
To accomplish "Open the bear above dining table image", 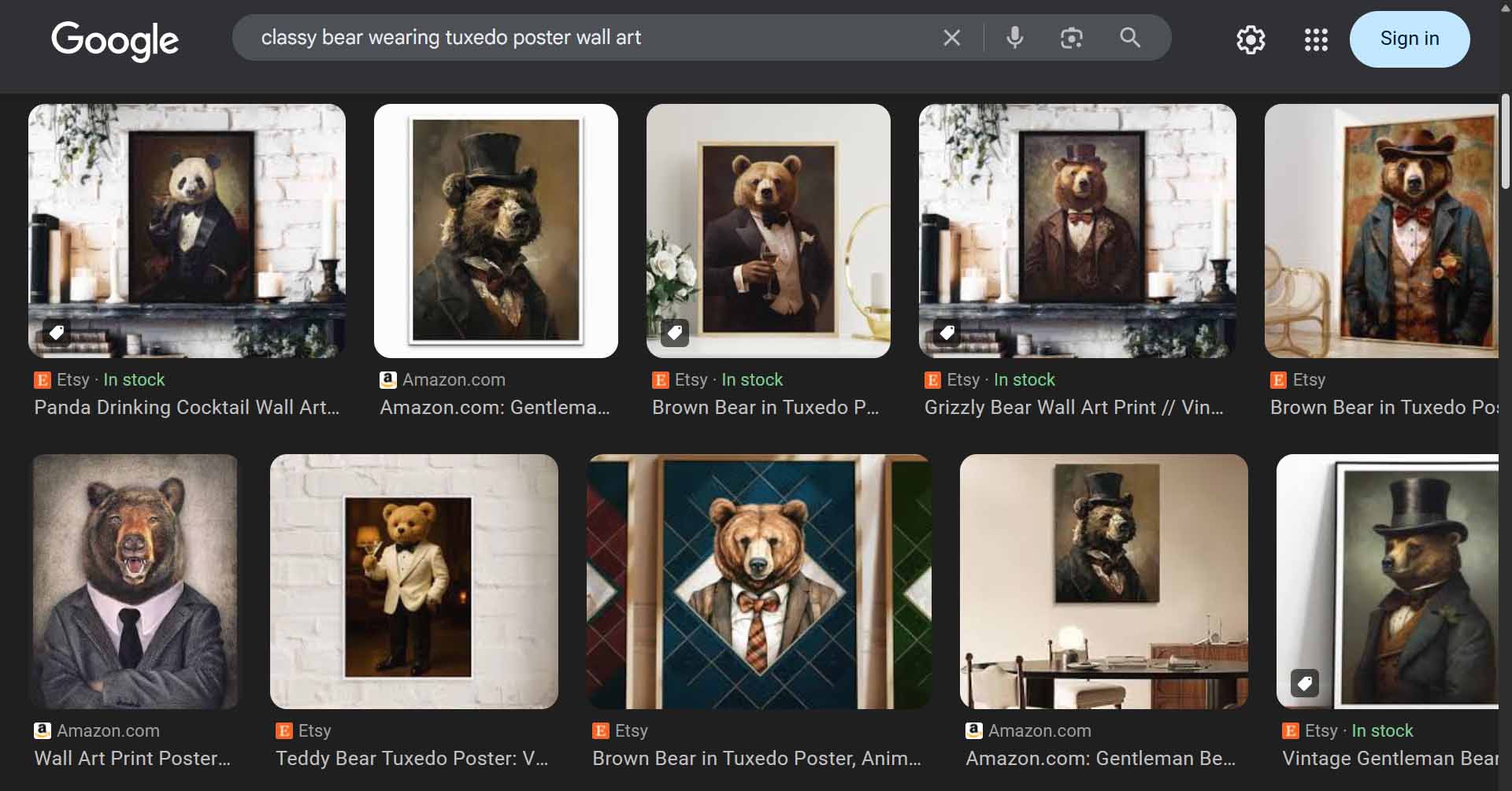I will click(1103, 581).
